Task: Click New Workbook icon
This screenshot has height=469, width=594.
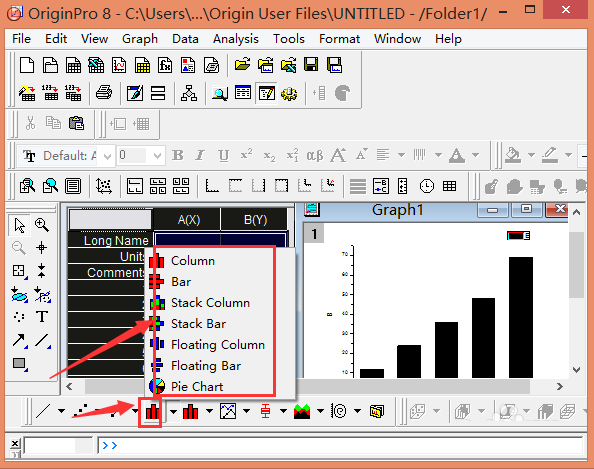Action: pyautogui.click(x=73, y=65)
